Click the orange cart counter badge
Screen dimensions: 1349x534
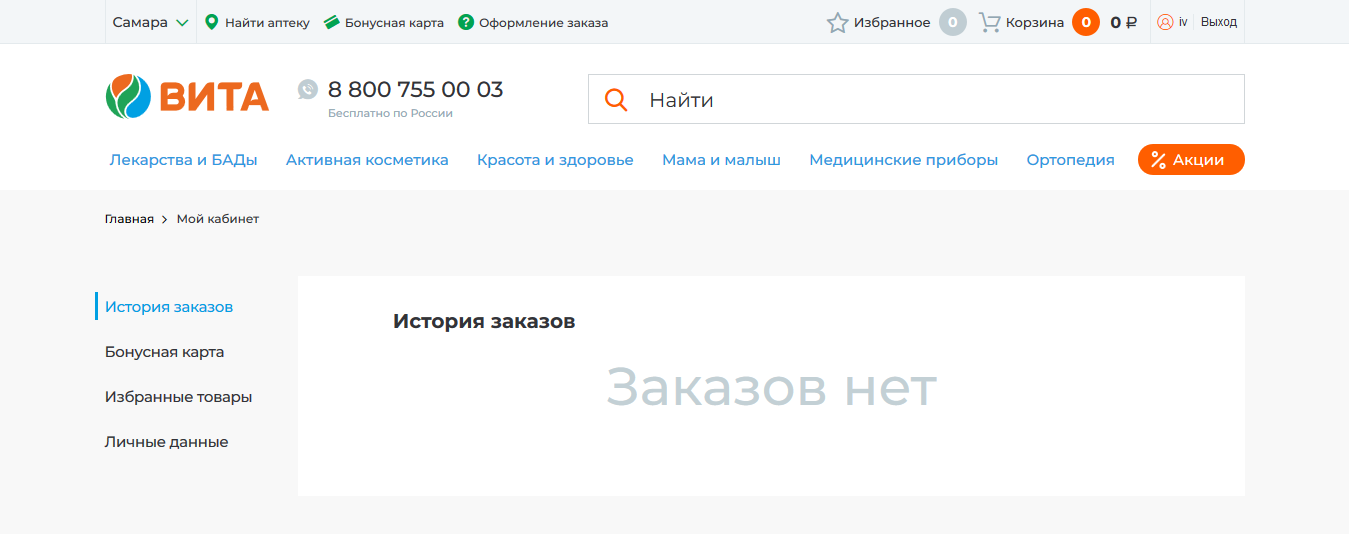tap(1086, 22)
